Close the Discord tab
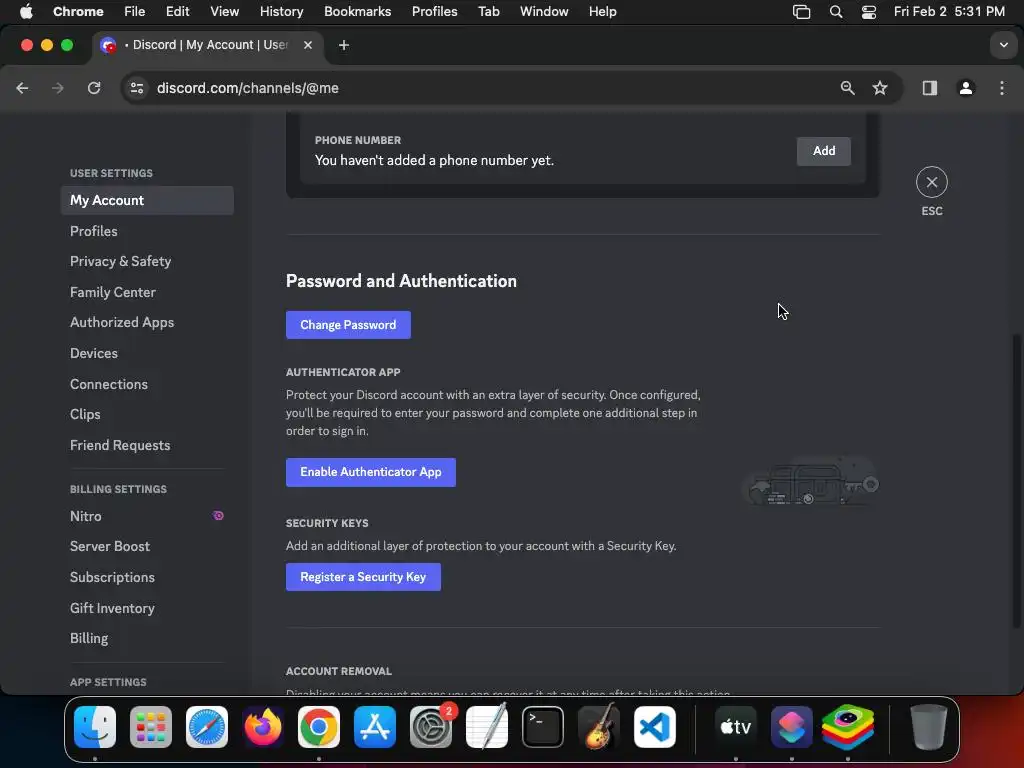The image size is (1024, 768). pyautogui.click(x=308, y=45)
